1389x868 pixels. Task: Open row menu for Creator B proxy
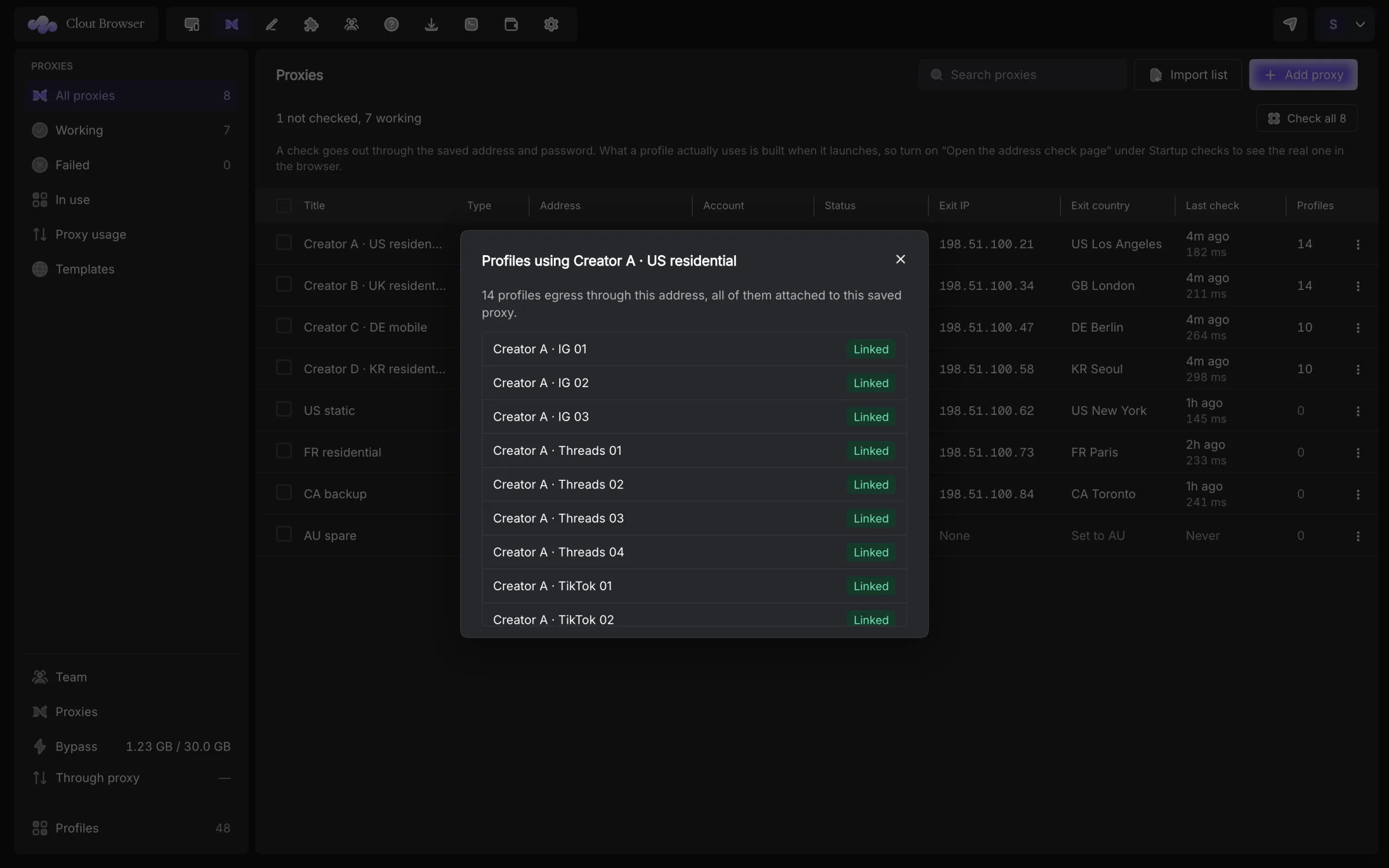[1358, 286]
